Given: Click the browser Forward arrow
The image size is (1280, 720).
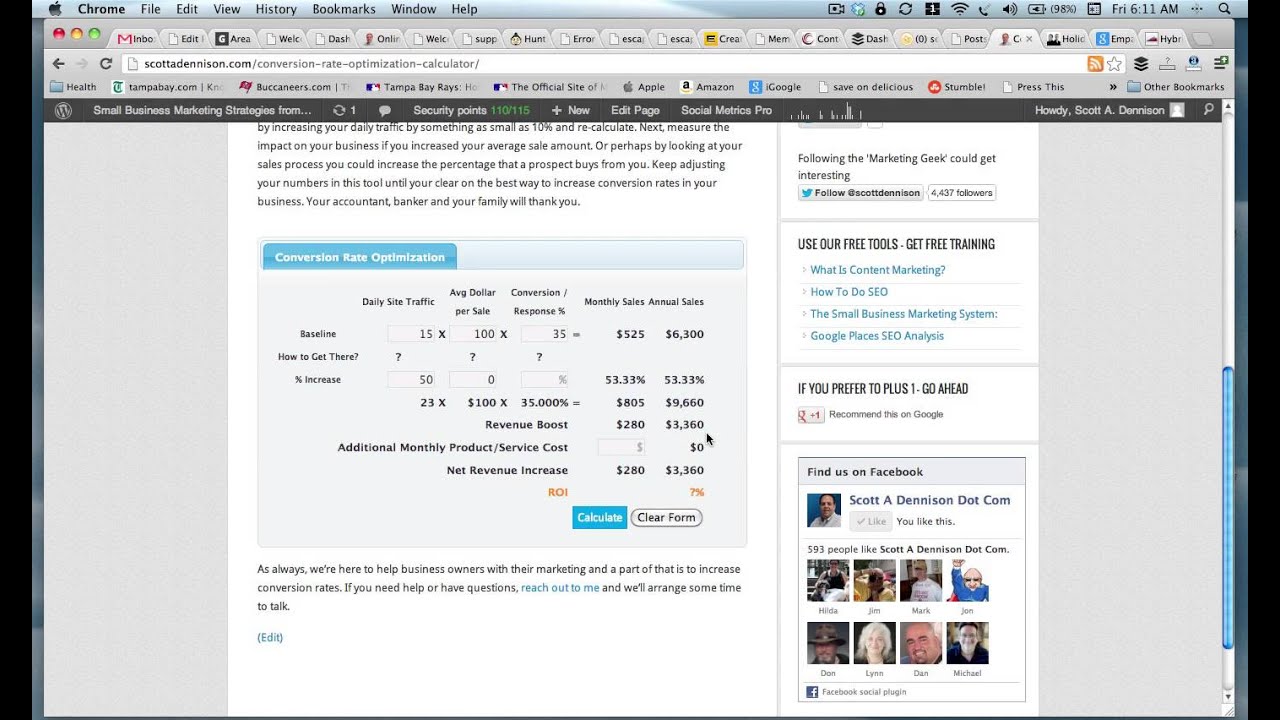Looking at the screenshot, I should coord(82,63).
